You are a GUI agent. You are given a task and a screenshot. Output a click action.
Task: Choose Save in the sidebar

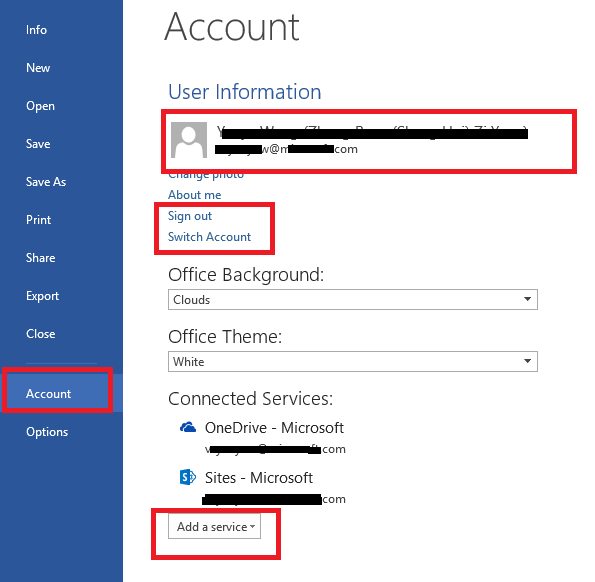38,144
